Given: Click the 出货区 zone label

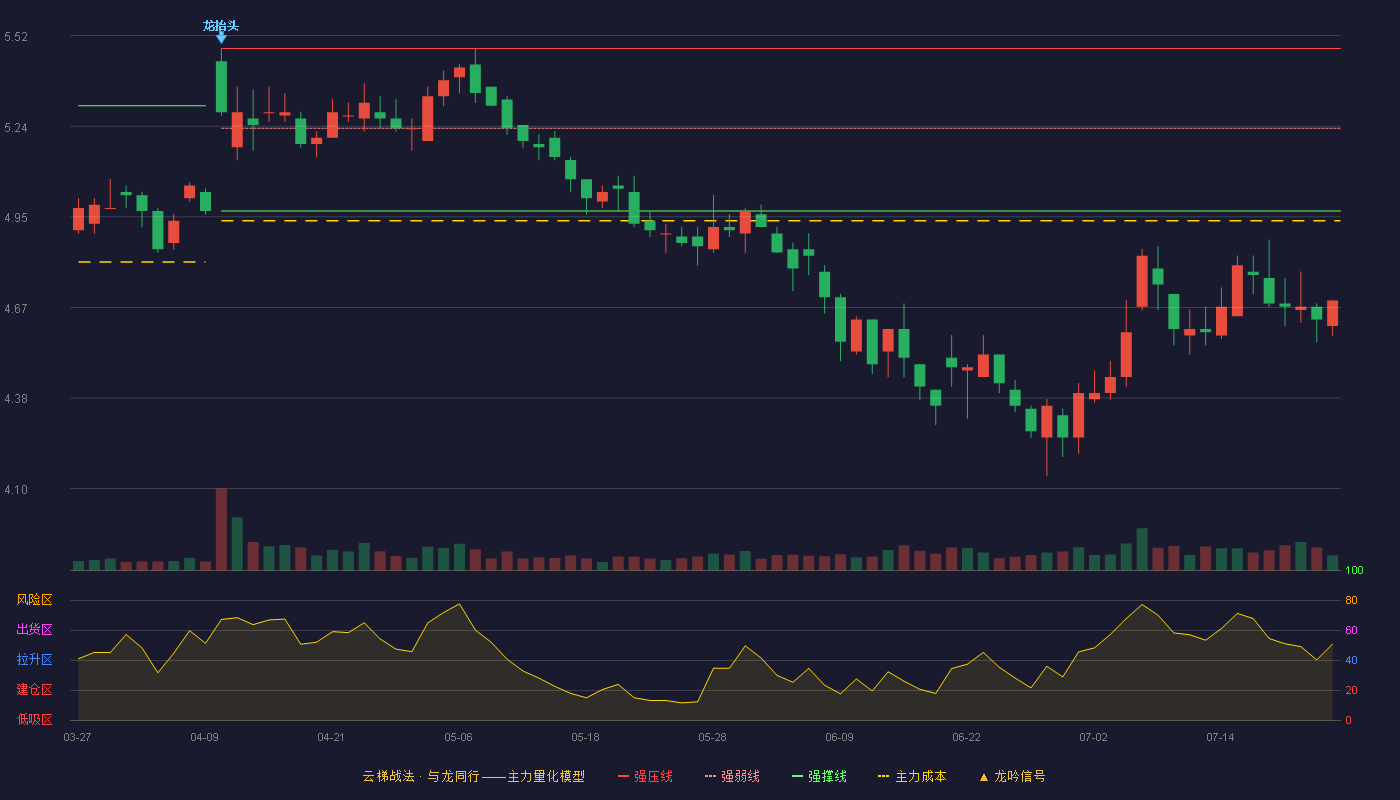Looking at the screenshot, I should click(x=34, y=630).
